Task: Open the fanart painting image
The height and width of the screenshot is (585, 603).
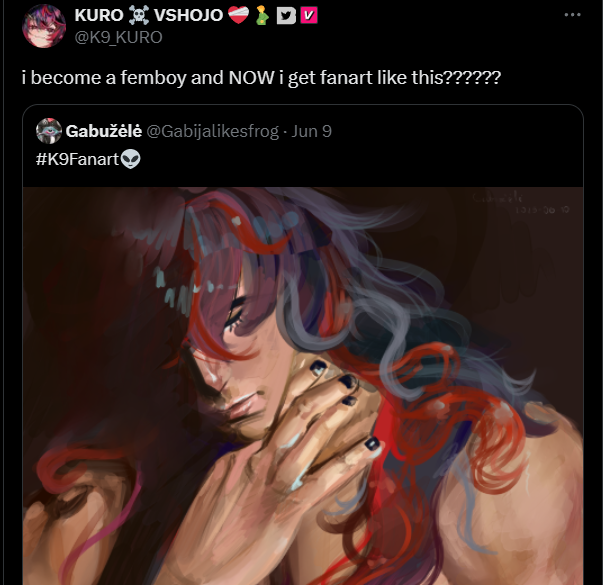Action: [303, 386]
